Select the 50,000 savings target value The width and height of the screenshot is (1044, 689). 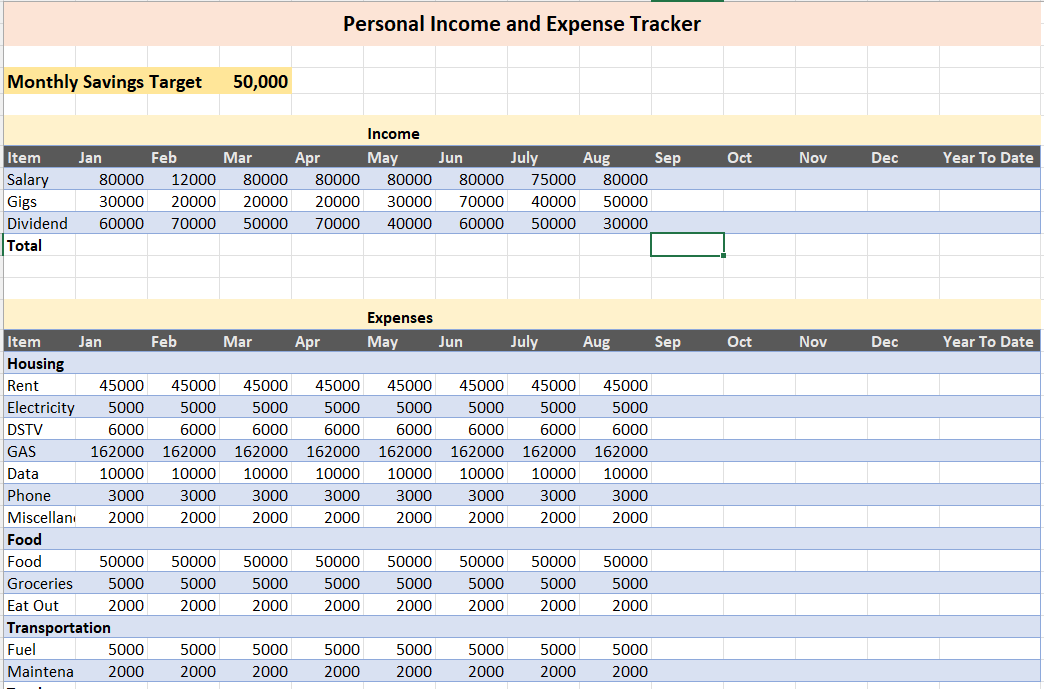point(260,82)
